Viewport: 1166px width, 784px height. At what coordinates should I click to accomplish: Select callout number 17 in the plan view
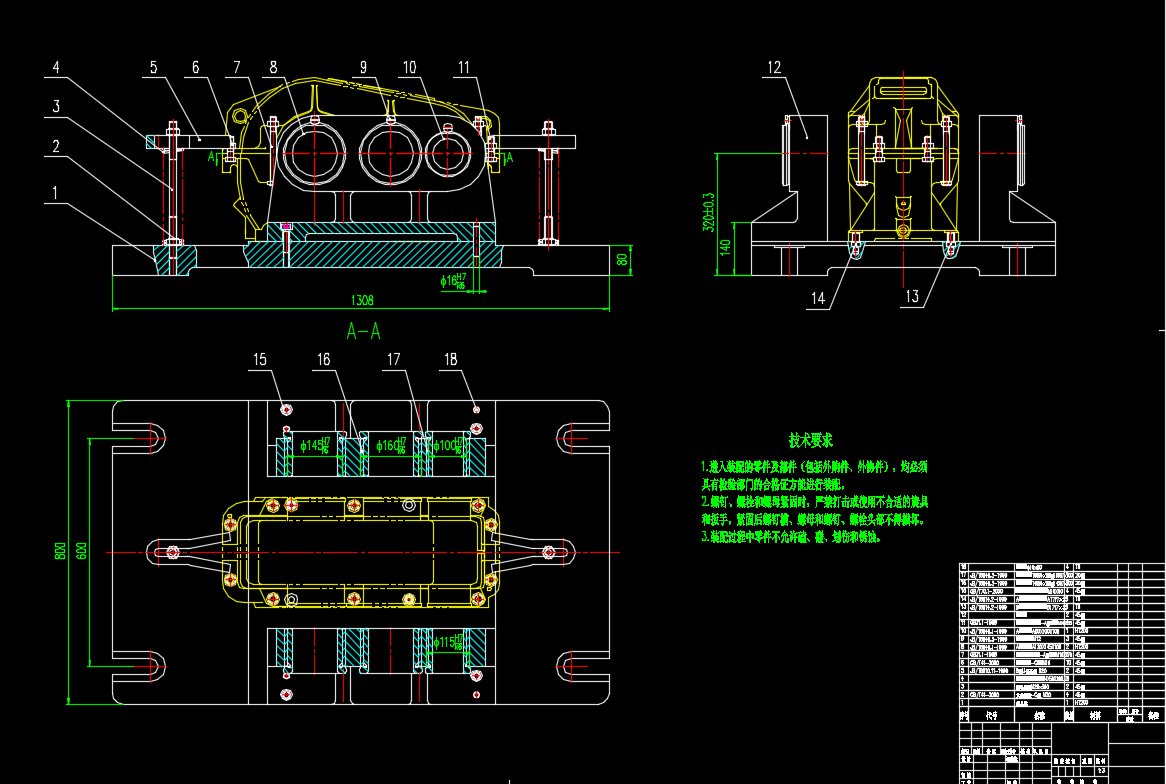[393, 360]
